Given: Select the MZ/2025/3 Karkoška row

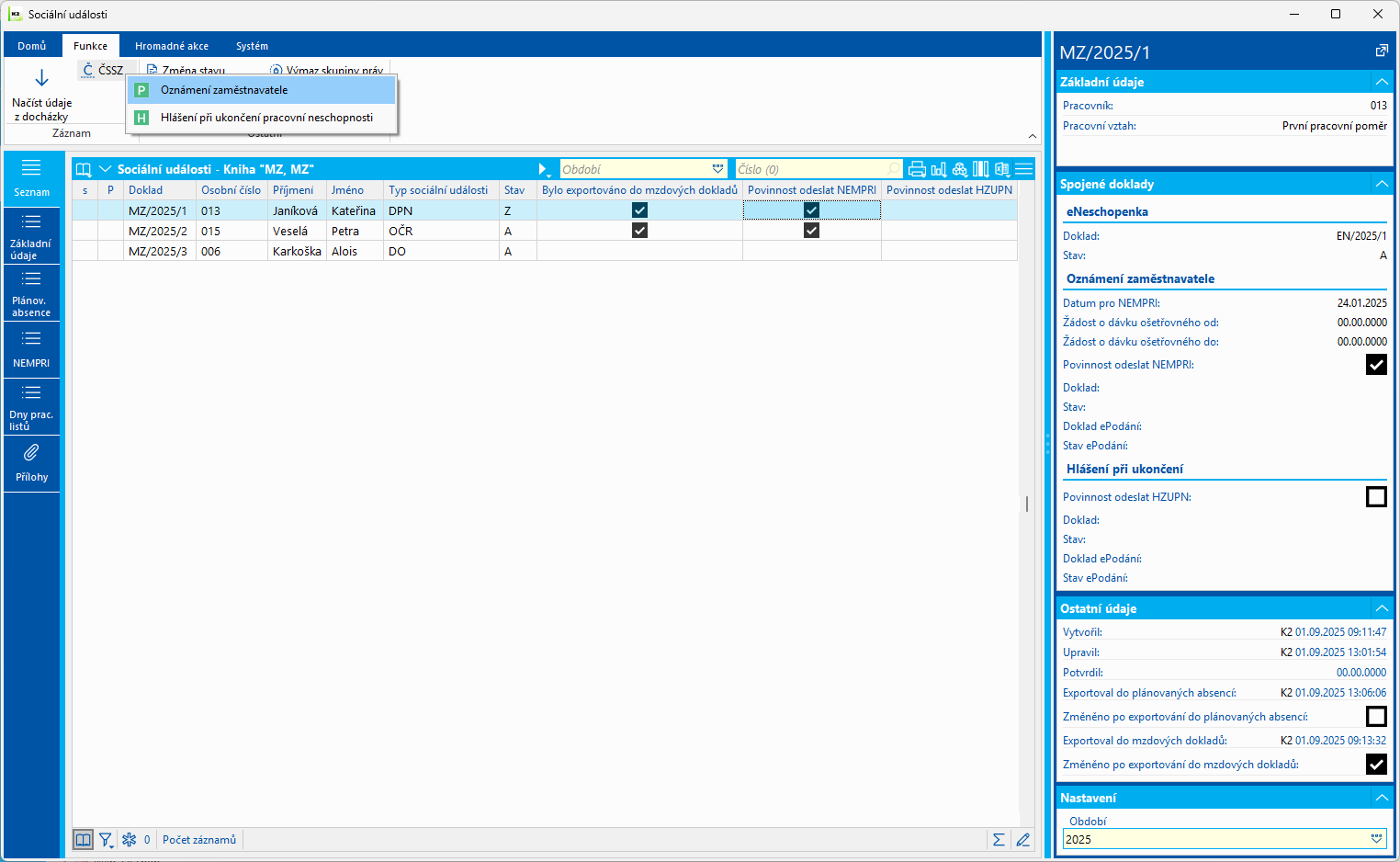Looking at the screenshot, I should pyautogui.click(x=545, y=251).
